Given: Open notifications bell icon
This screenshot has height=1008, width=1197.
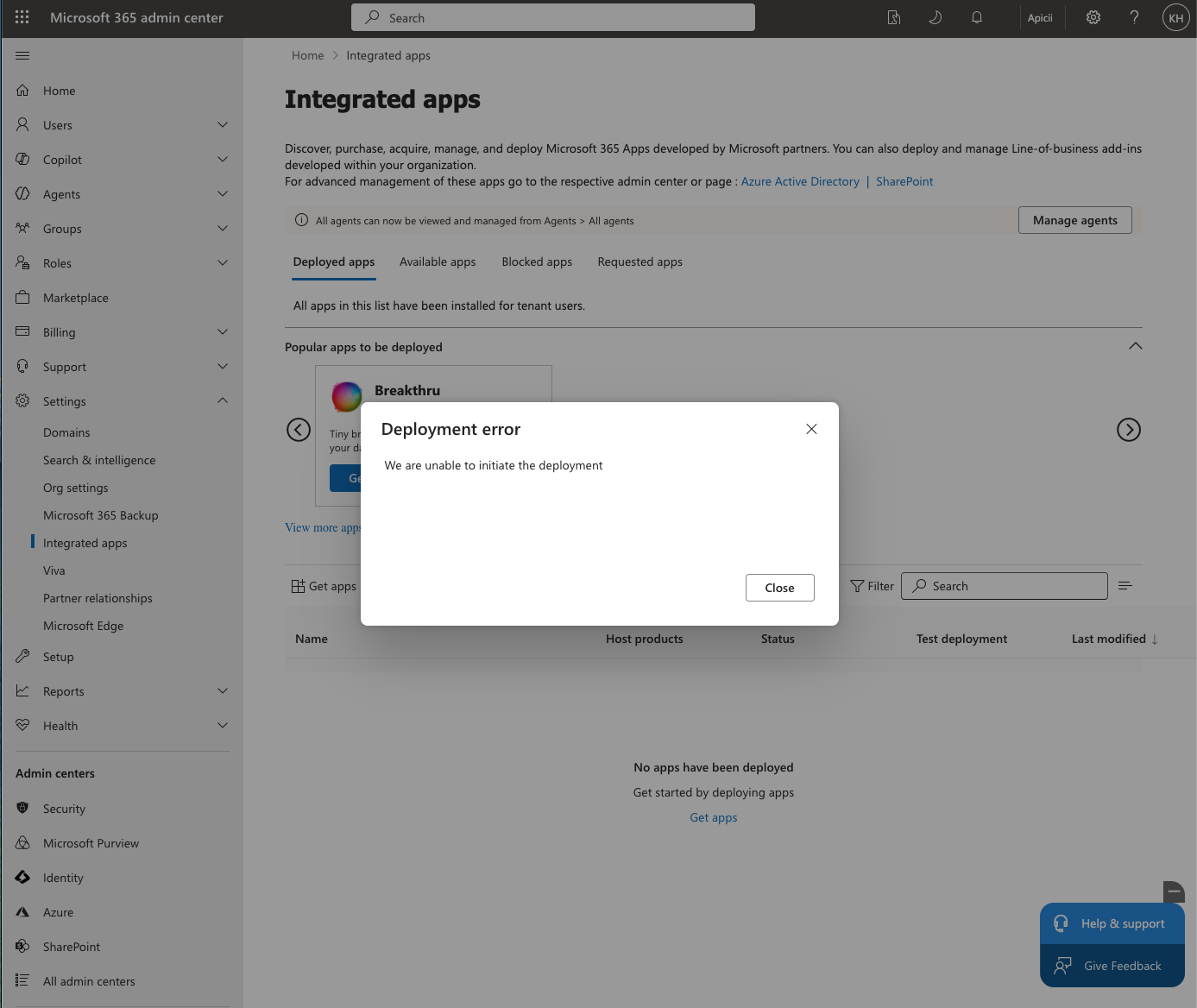Looking at the screenshot, I should click(977, 17).
